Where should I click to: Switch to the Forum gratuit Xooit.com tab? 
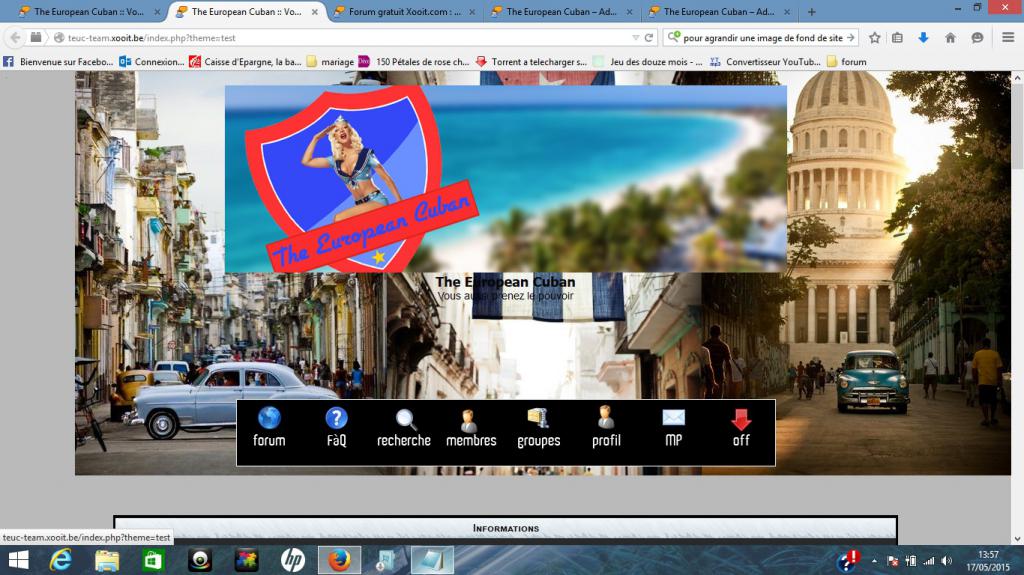(x=404, y=12)
